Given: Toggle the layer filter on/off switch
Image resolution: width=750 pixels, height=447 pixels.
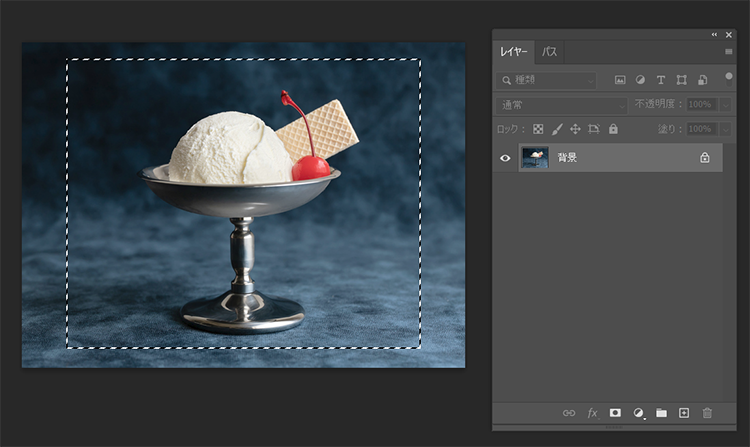Looking at the screenshot, I should pos(728,77).
